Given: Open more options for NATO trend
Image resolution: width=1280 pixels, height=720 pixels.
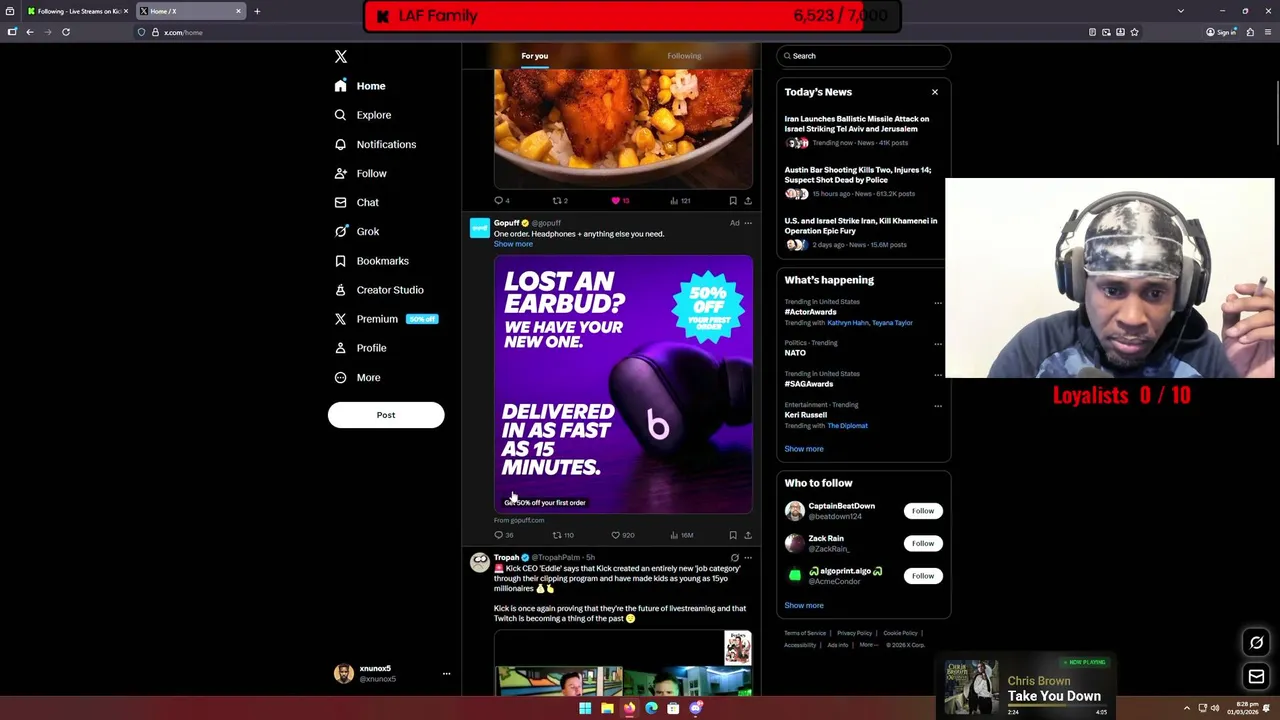Looking at the screenshot, I should (x=938, y=343).
